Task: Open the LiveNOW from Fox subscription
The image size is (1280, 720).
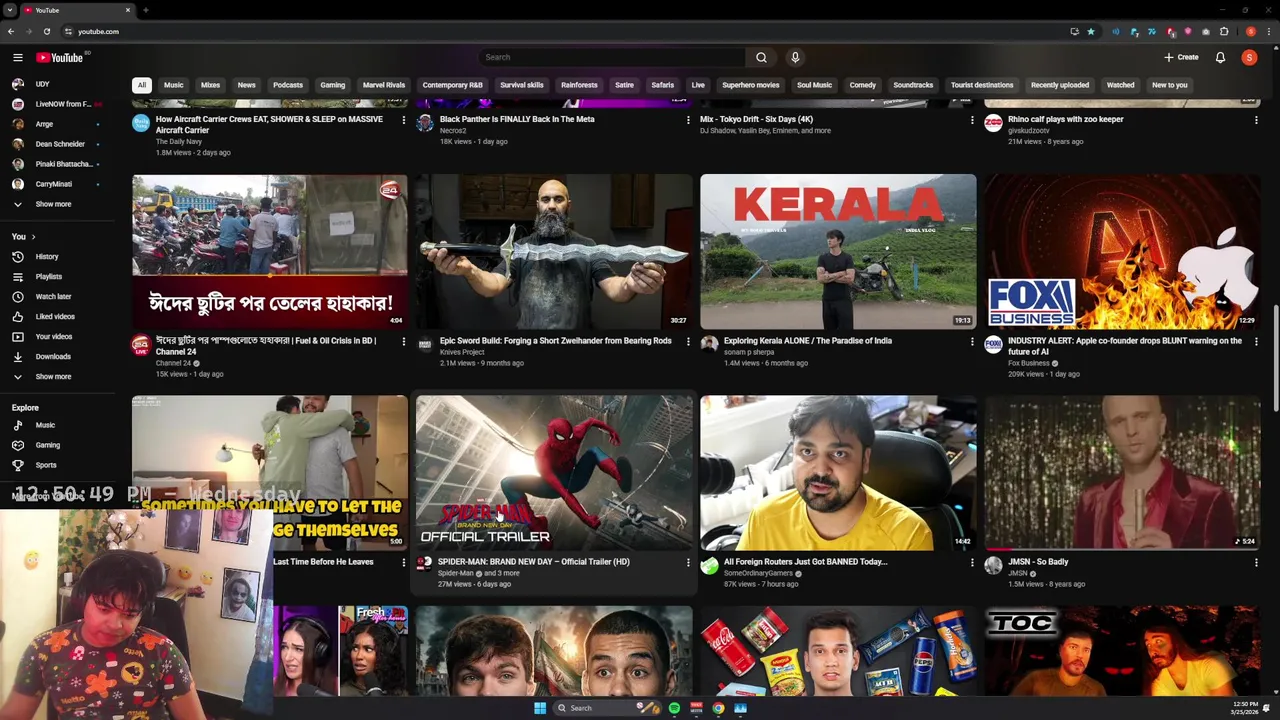Action: tap(63, 104)
